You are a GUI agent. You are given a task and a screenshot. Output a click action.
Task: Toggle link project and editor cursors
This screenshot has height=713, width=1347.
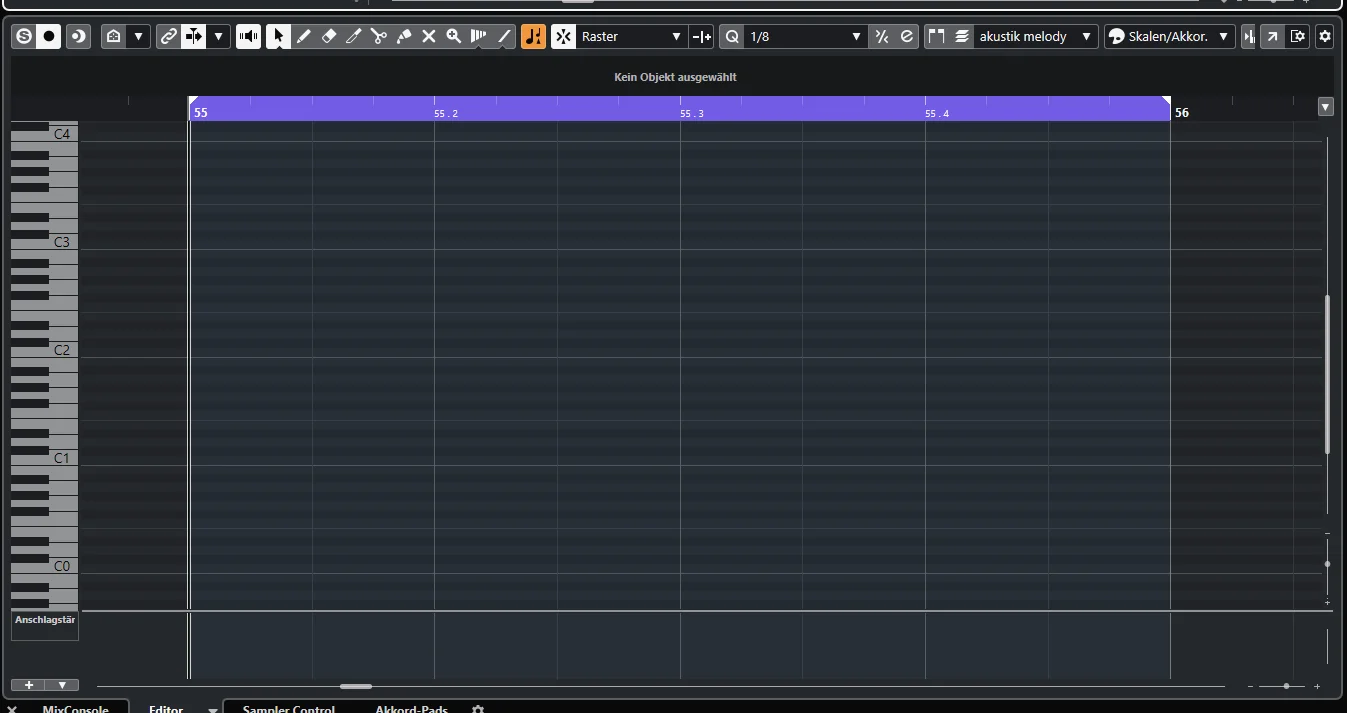(x=169, y=37)
